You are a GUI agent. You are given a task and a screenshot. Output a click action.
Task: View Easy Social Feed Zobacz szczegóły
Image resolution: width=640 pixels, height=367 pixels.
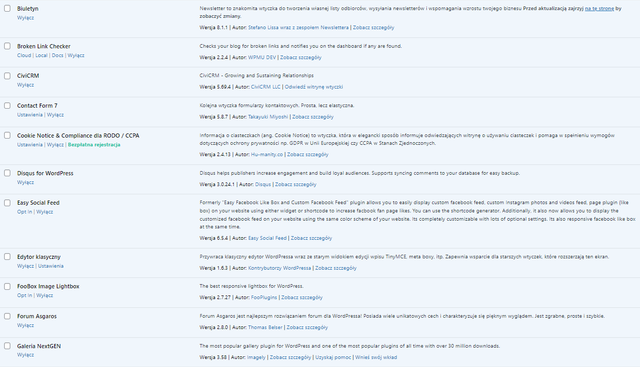point(311,238)
